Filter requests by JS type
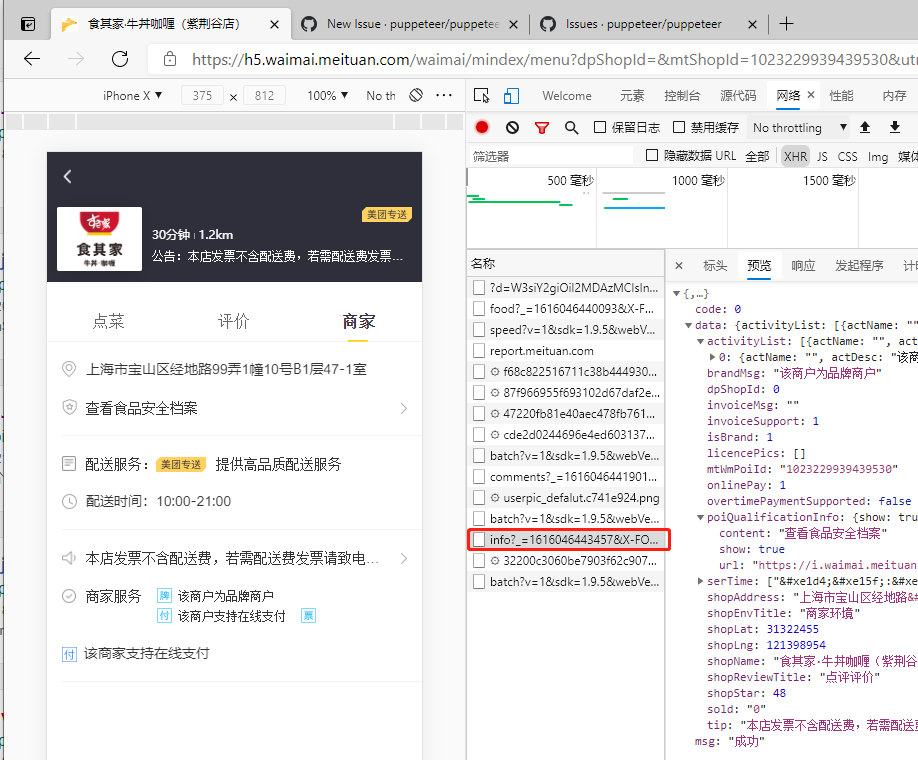Viewport: 918px width, 760px height. tap(822, 156)
